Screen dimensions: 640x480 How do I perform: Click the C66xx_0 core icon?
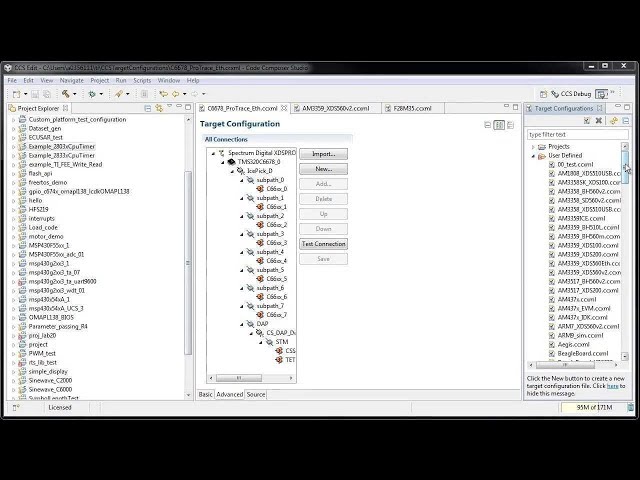(x=260, y=189)
